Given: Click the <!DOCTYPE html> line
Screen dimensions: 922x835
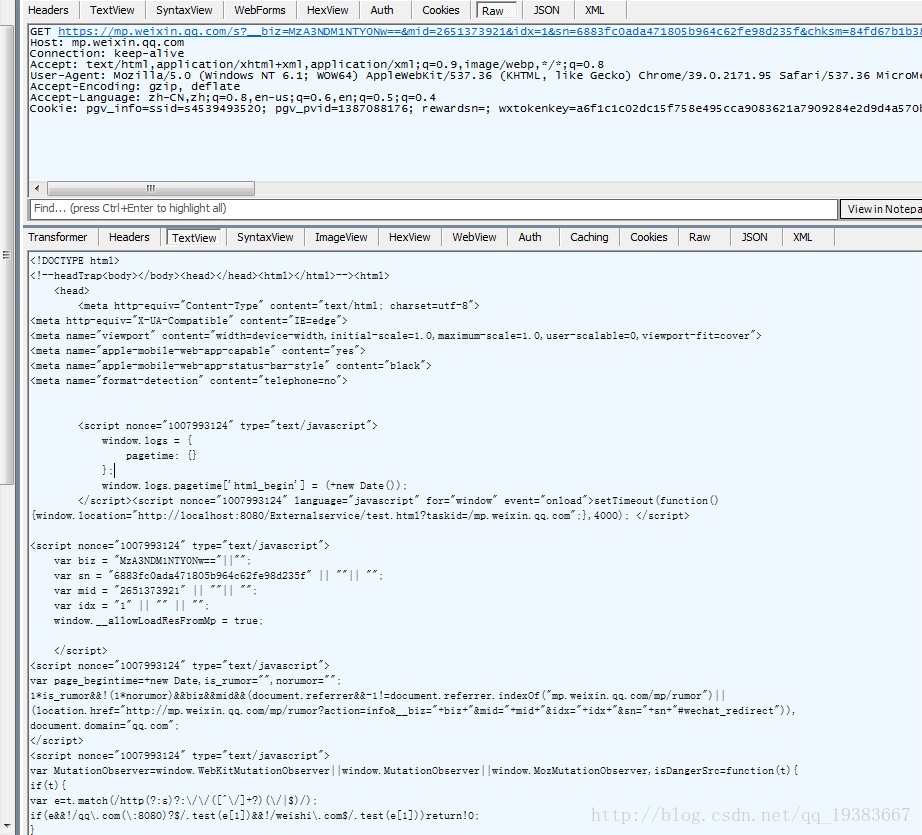Looking at the screenshot, I should tap(75, 260).
